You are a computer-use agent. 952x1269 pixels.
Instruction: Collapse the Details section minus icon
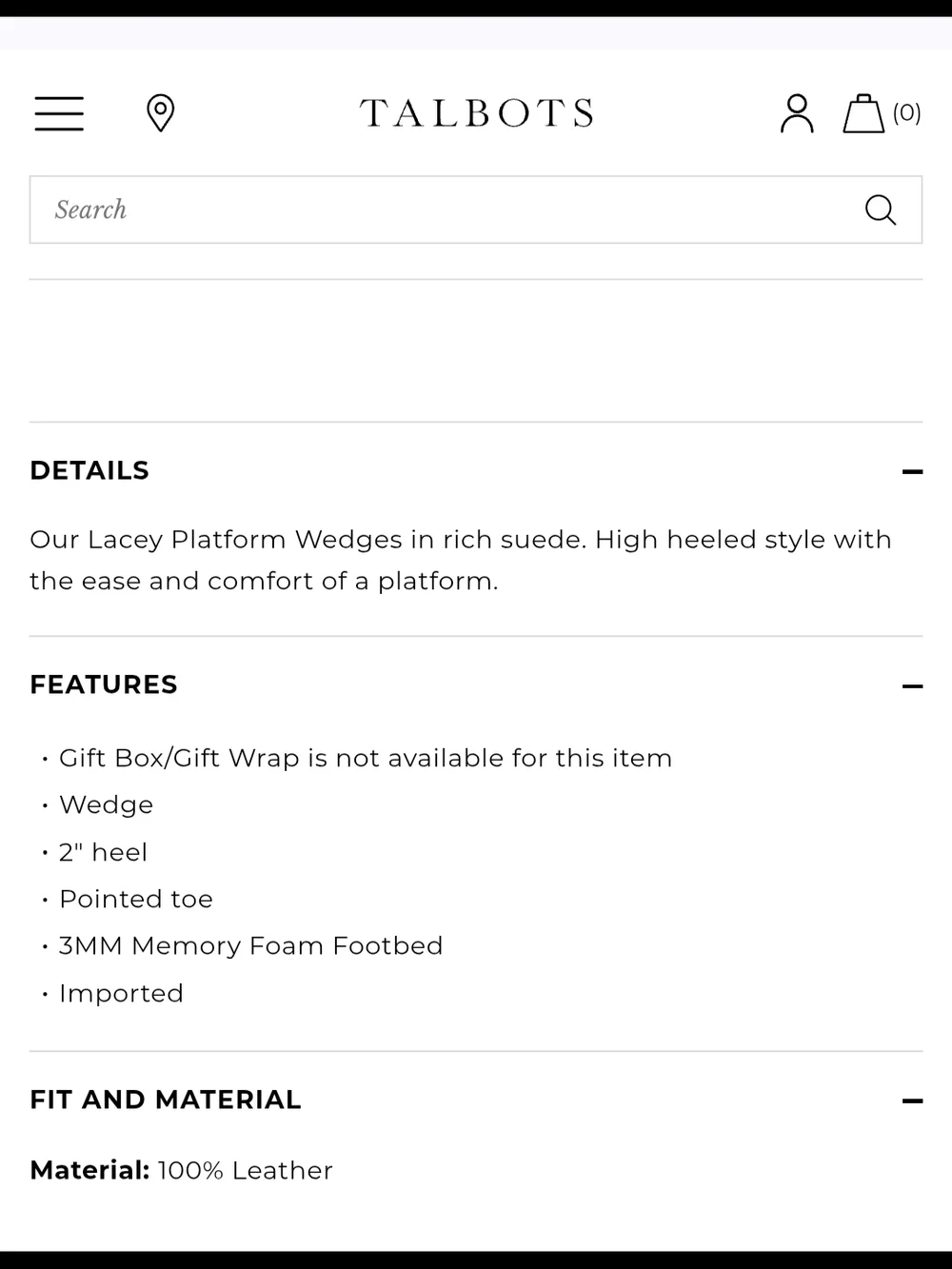pos(912,471)
